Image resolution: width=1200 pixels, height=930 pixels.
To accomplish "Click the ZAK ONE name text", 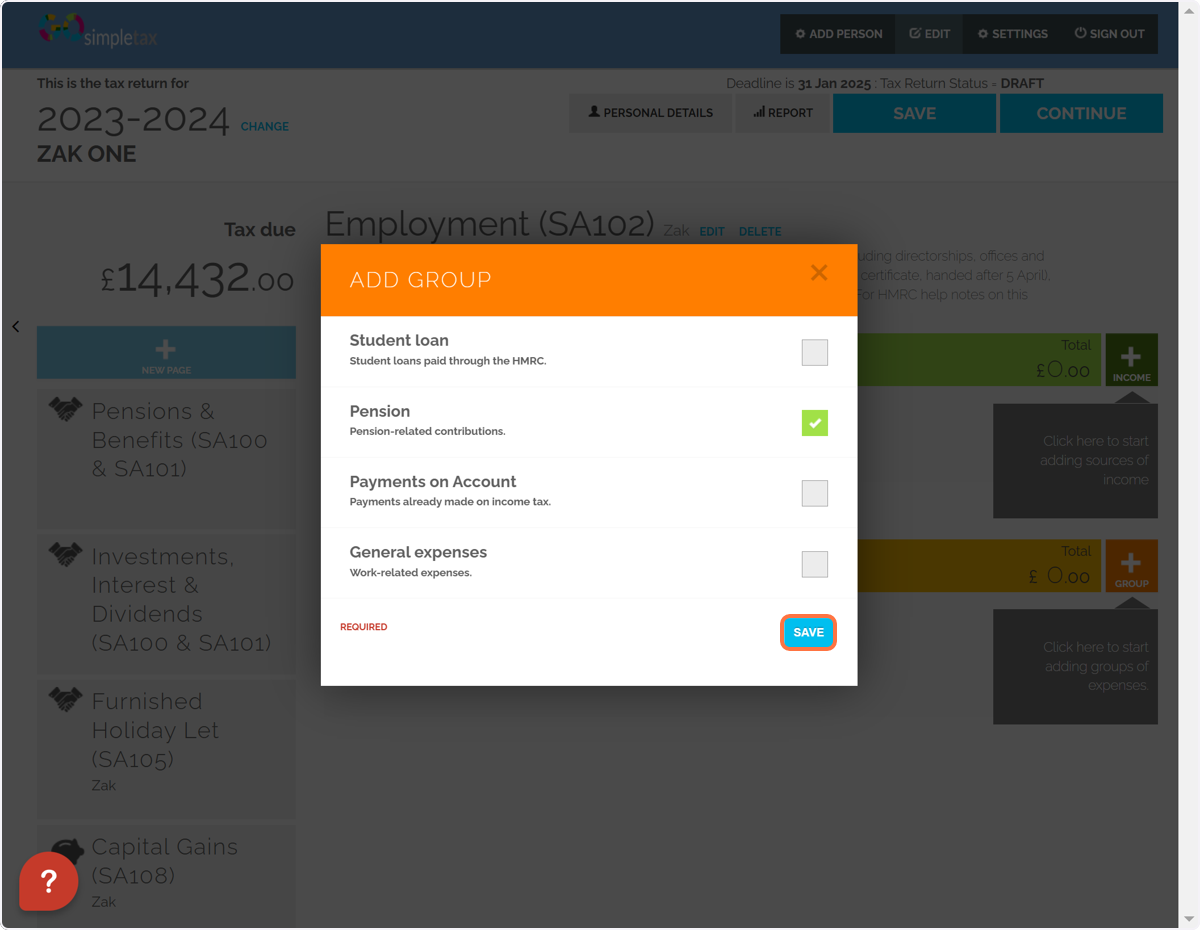I will click(x=87, y=154).
